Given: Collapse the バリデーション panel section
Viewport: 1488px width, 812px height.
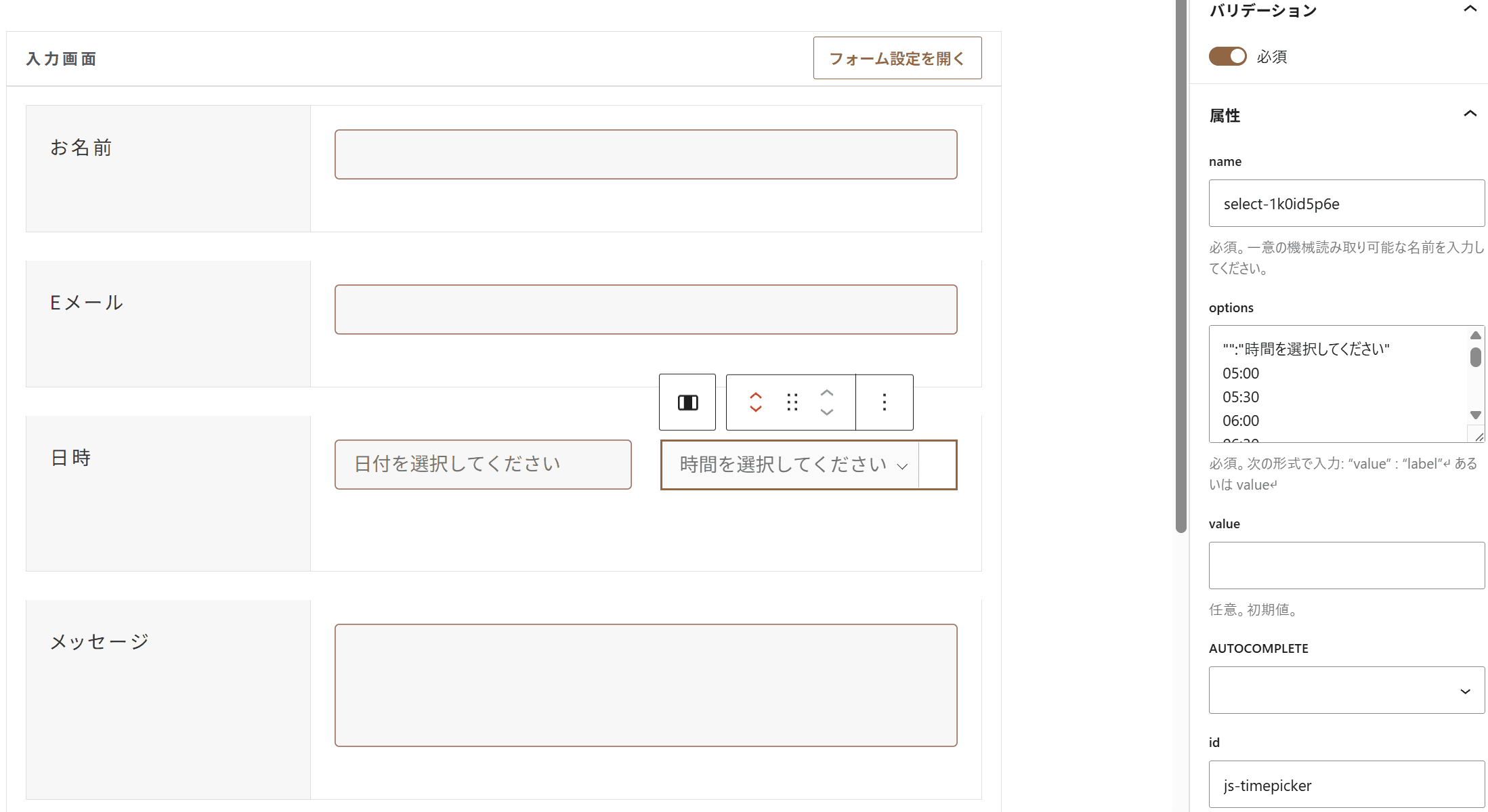Looking at the screenshot, I should (x=1470, y=9).
